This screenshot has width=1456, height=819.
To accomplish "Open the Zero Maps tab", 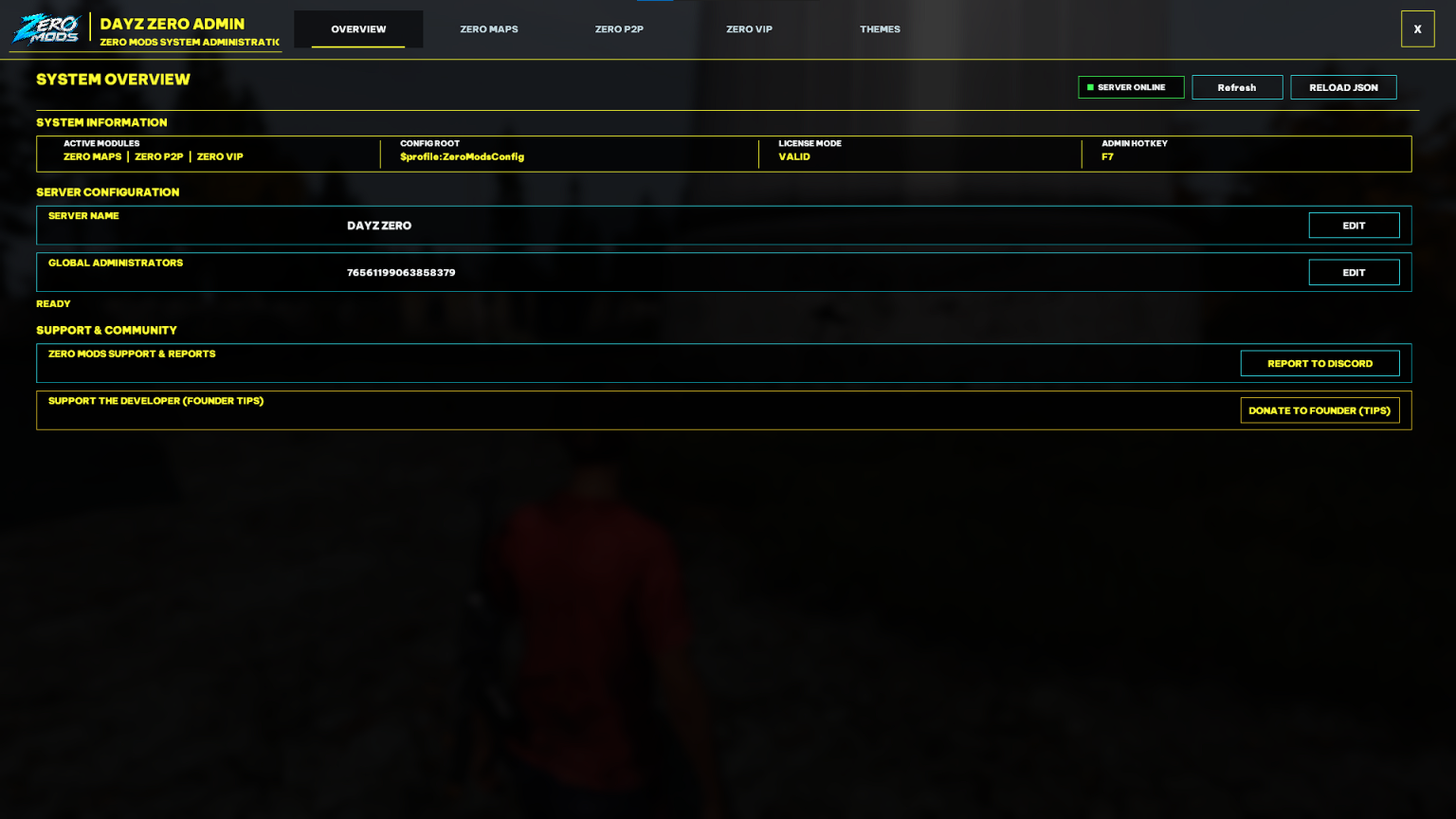I will 489,29.
